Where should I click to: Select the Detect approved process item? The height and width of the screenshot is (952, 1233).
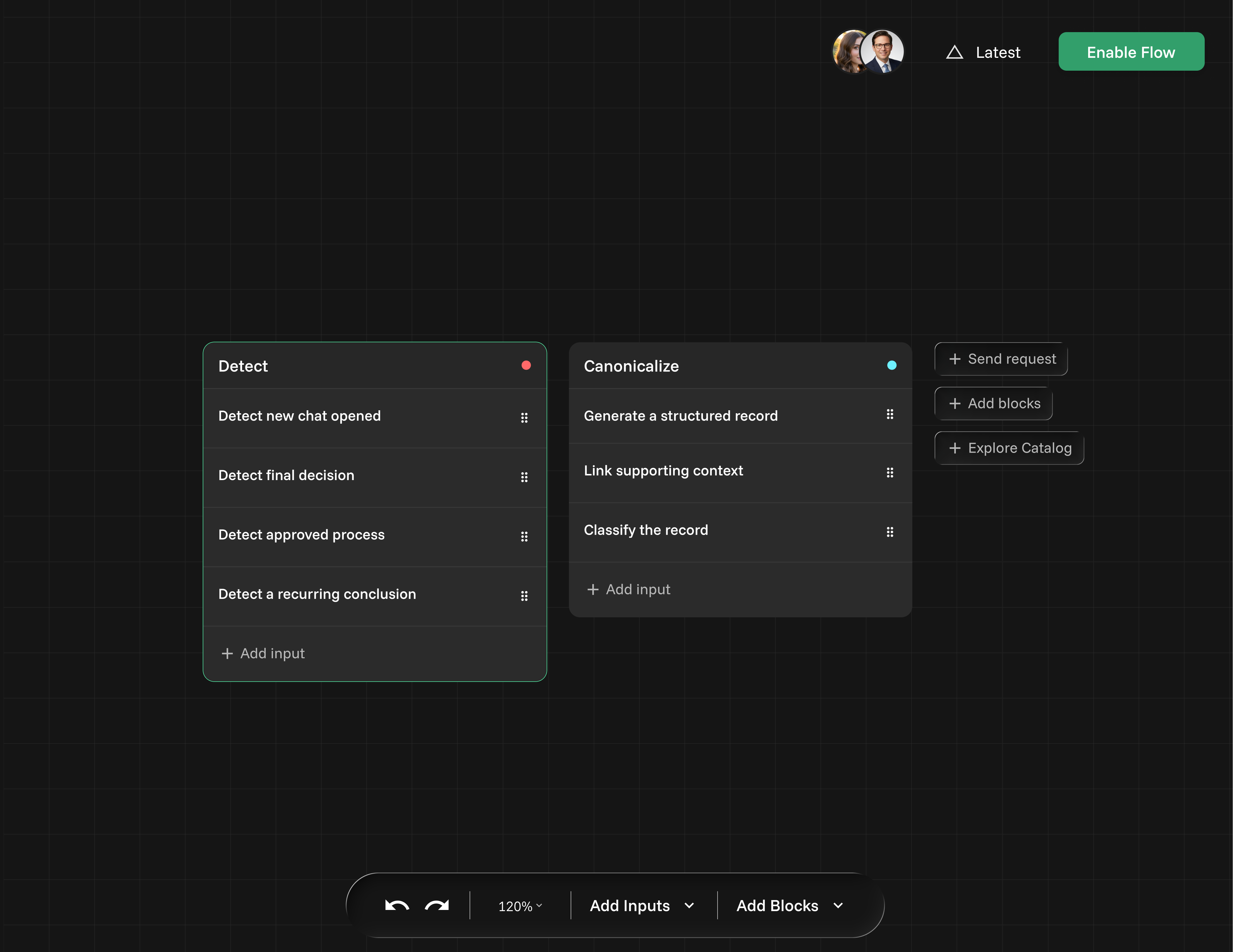(x=301, y=535)
